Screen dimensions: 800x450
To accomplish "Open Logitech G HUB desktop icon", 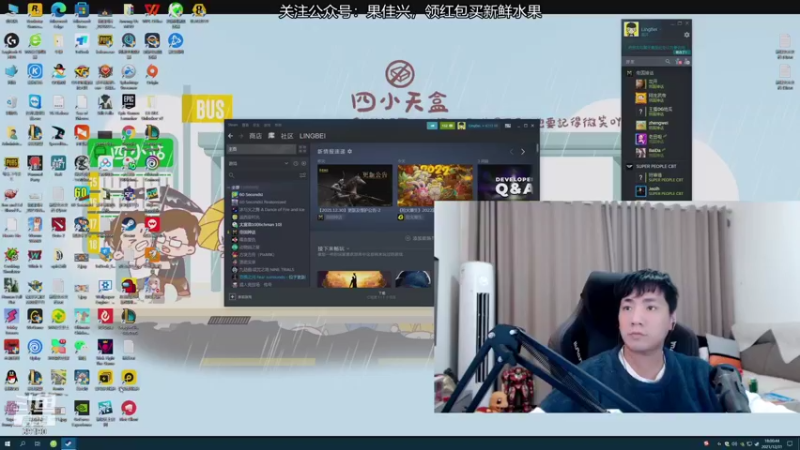I will [x=11, y=40].
